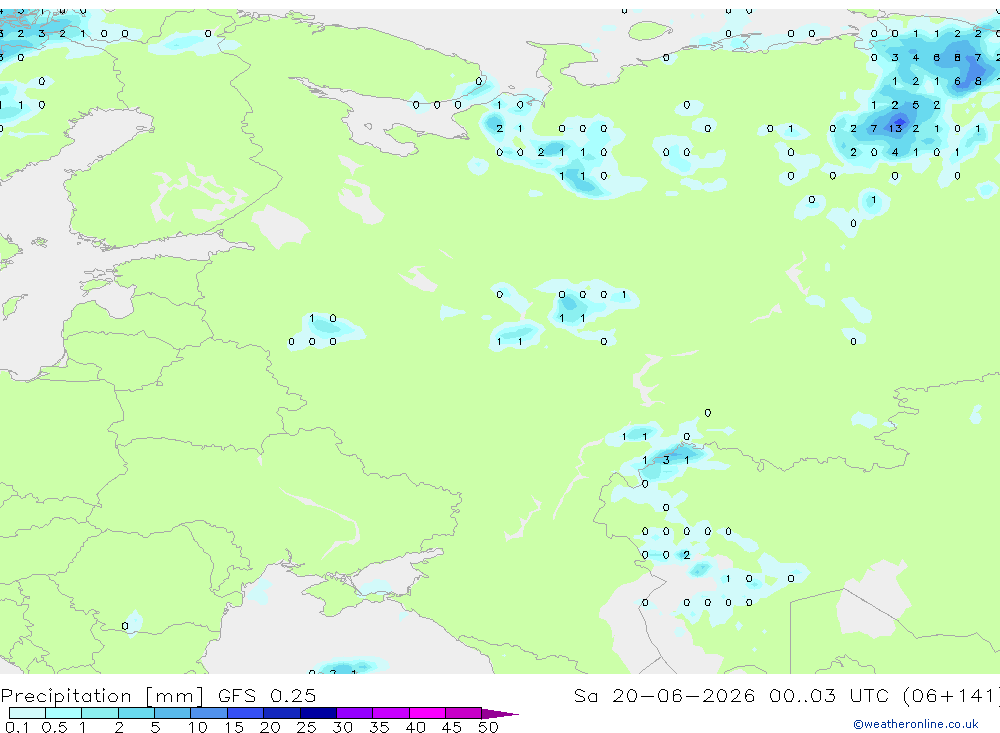Click the weatheronline.co.uk copyright link

[x=915, y=724]
